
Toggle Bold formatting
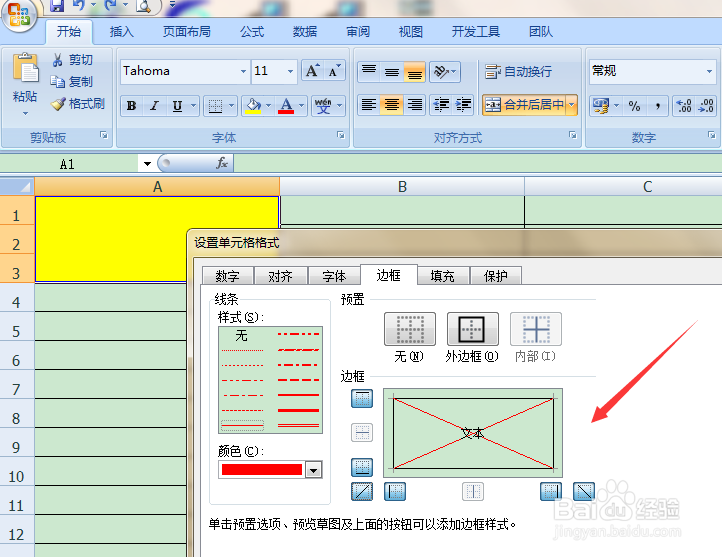point(131,106)
